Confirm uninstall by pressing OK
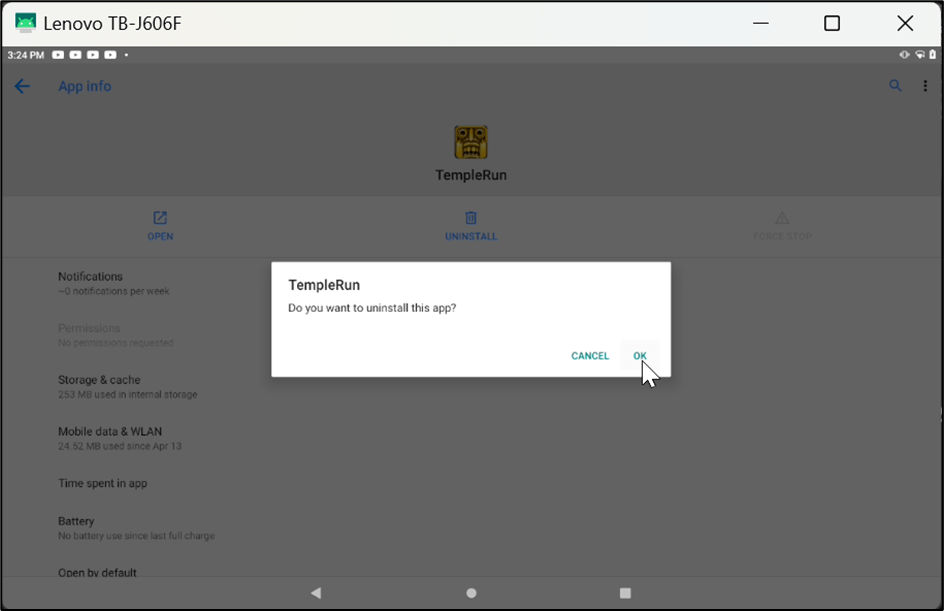Screen dimensions: 944x611 (639, 356)
